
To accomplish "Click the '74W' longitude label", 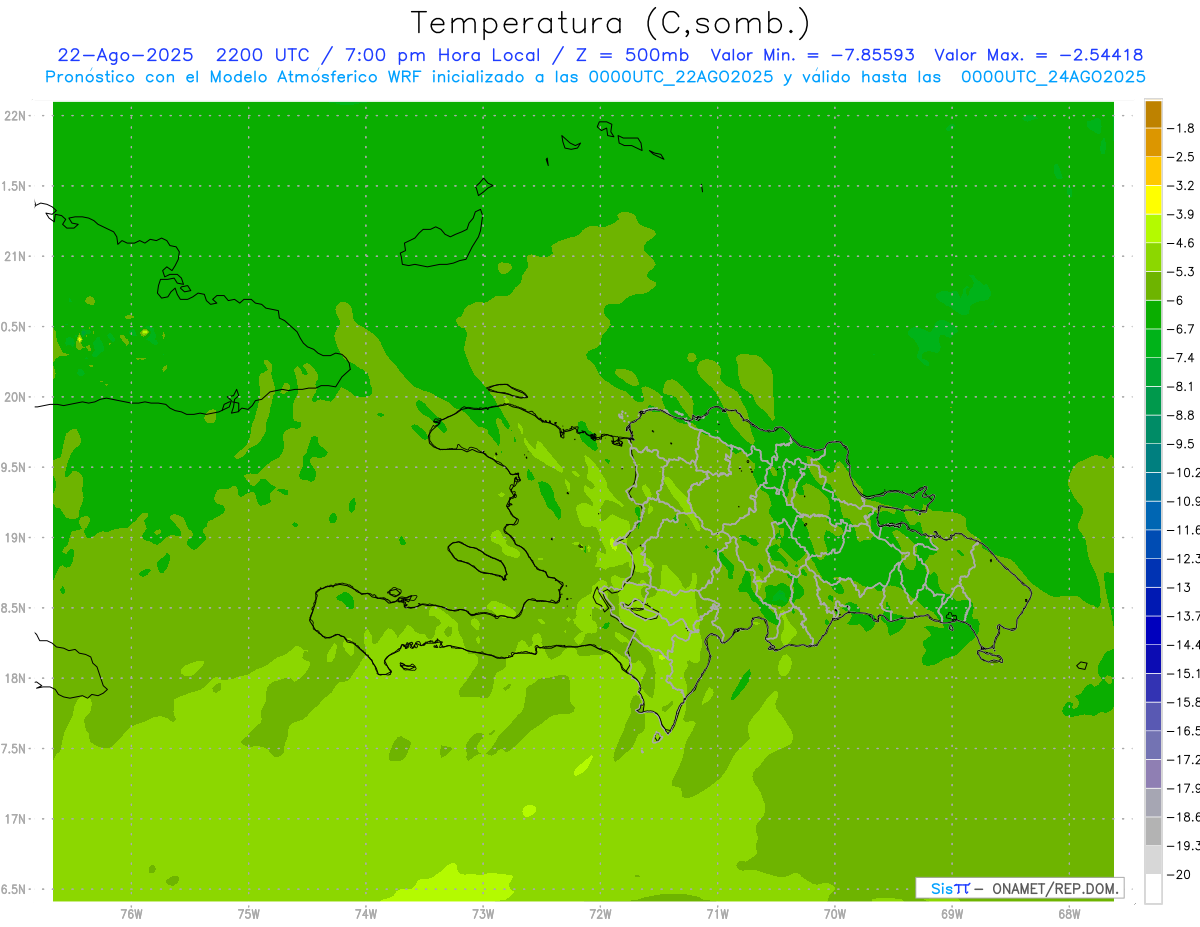I will [x=366, y=913].
